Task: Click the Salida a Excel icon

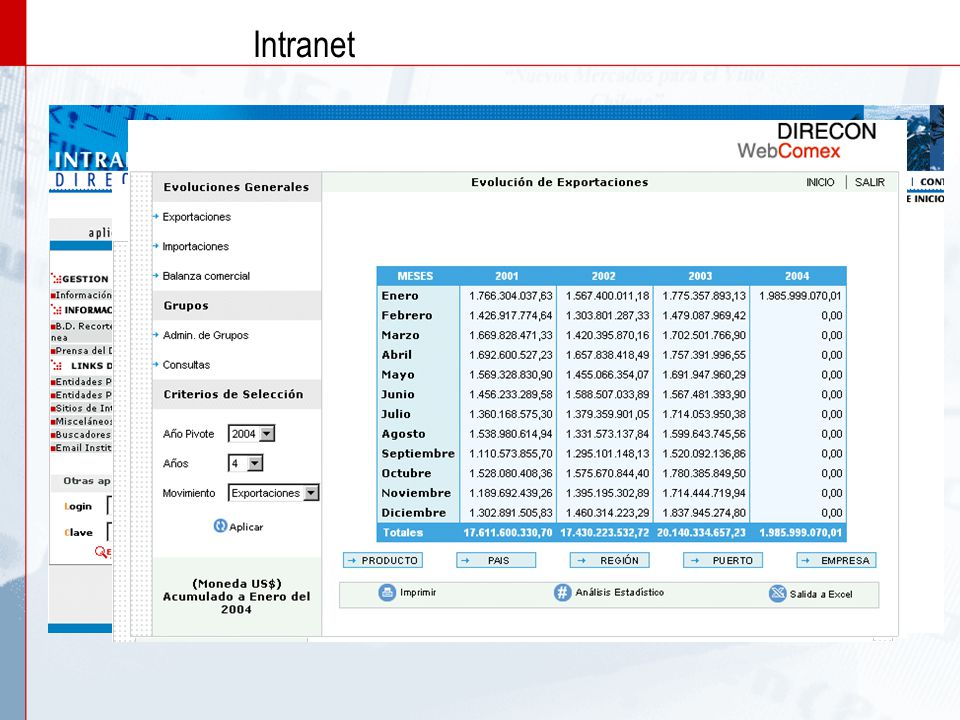Action: coord(778,593)
